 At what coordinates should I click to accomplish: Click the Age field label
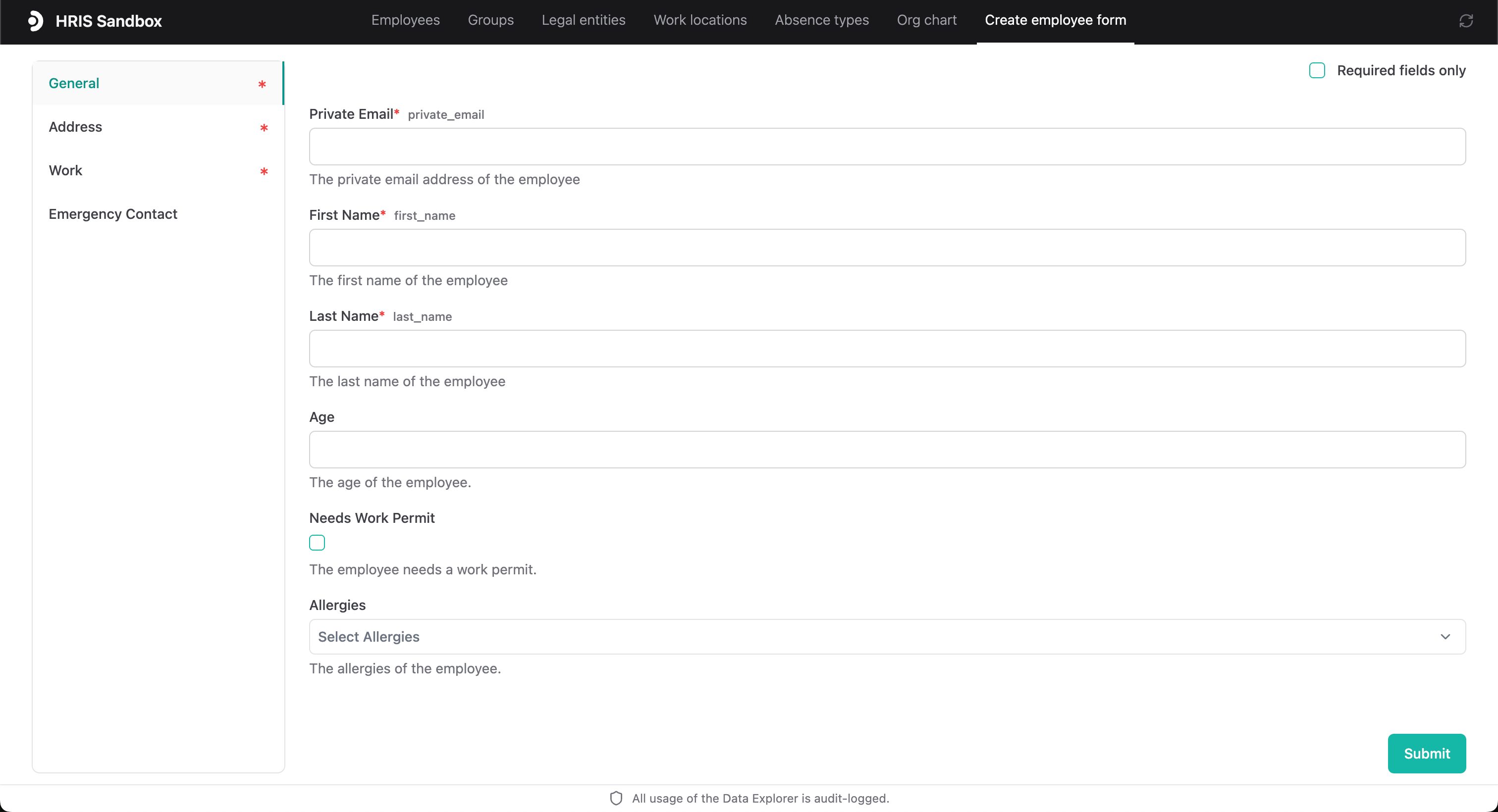(321, 417)
